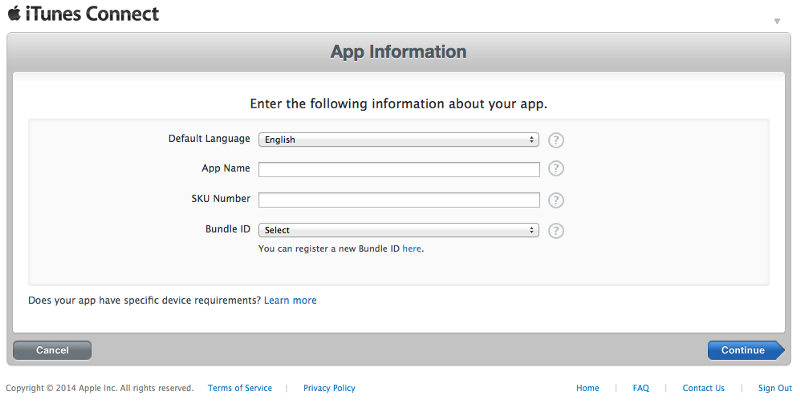Image resolution: width=800 pixels, height=403 pixels.
Task: Click the help icon beside Bundle ID
Action: point(556,231)
